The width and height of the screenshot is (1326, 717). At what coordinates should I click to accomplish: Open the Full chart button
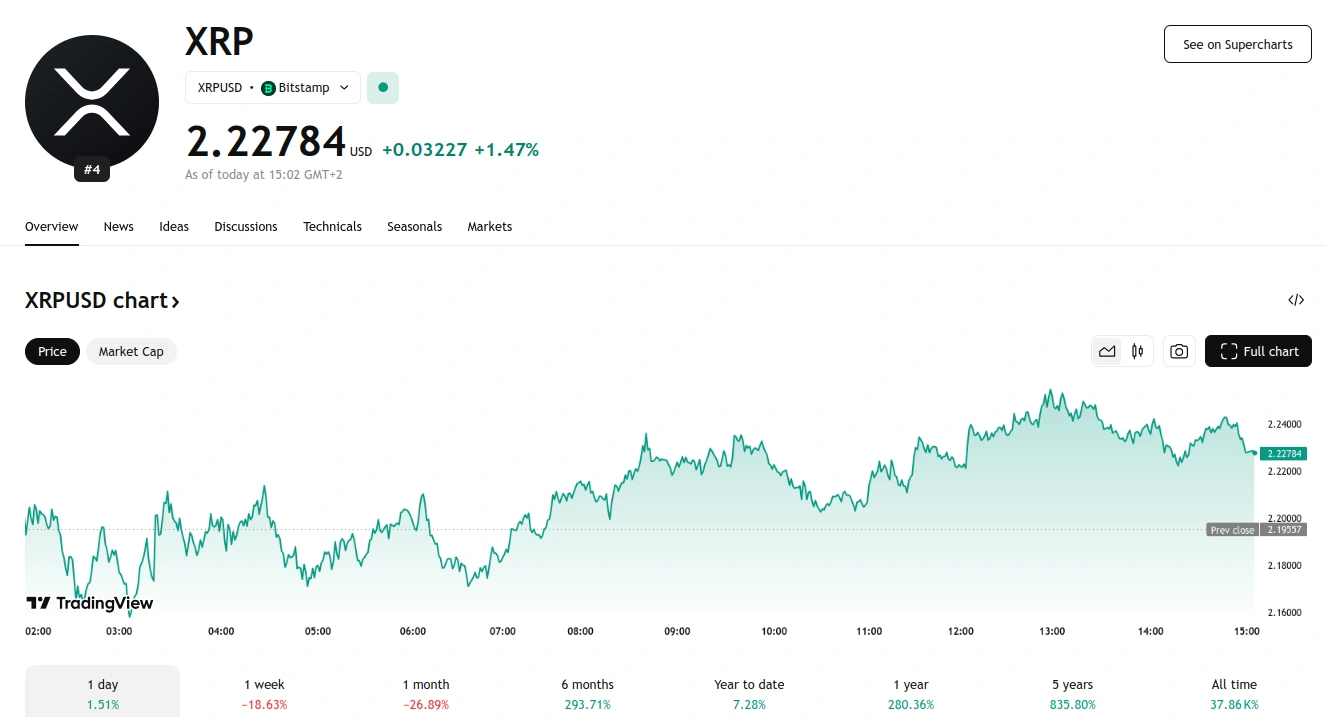[1258, 351]
